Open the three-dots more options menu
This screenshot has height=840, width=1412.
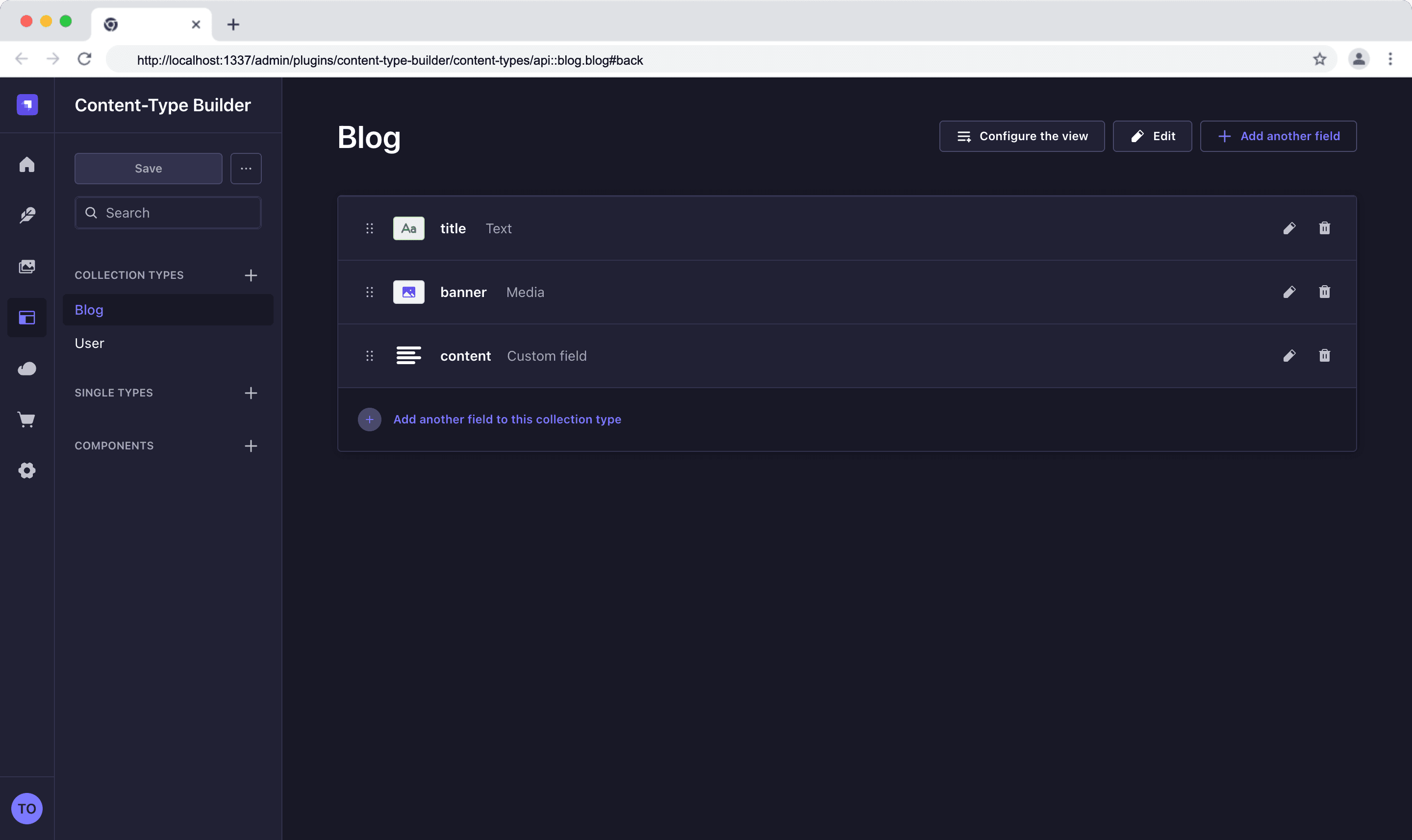tap(246, 168)
